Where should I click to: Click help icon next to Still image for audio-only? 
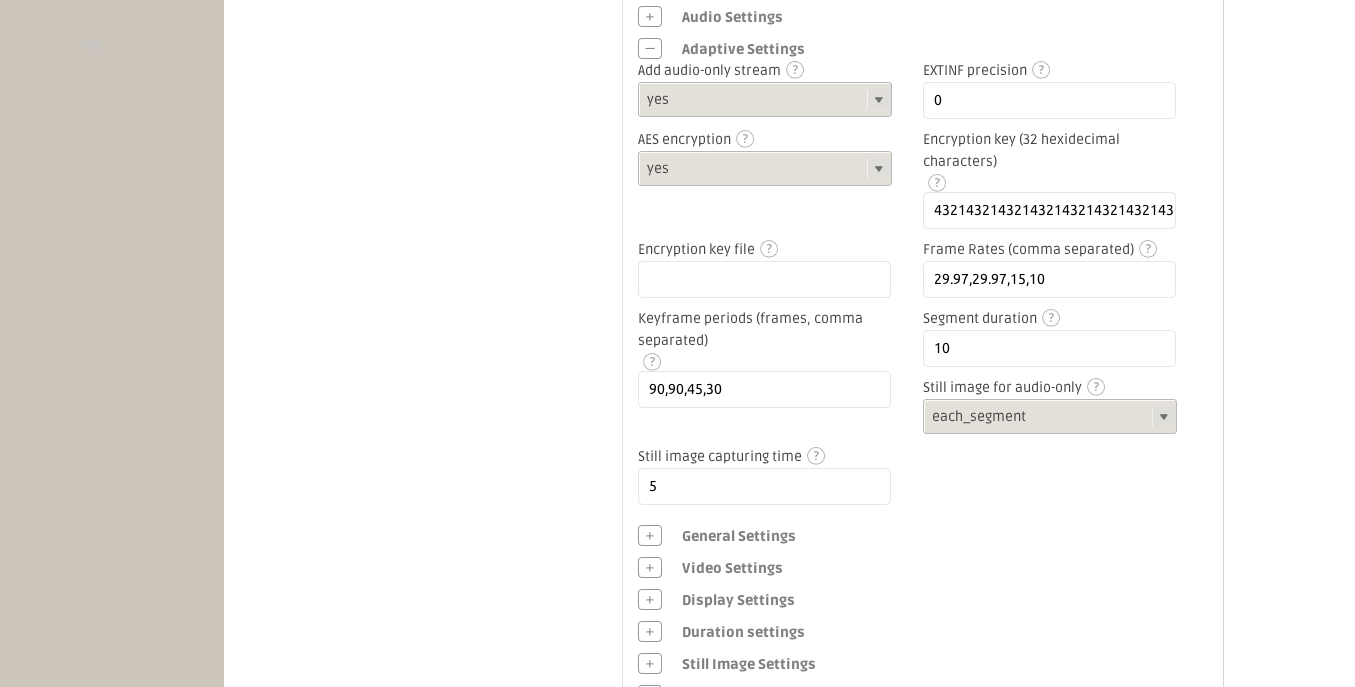click(x=1096, y=387)
